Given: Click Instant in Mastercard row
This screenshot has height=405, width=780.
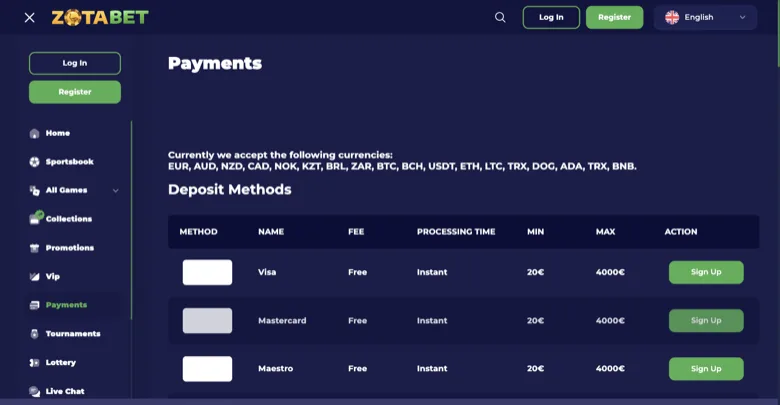Looking at the screenshot, I should pyautogui.click(x=432, y=320).
